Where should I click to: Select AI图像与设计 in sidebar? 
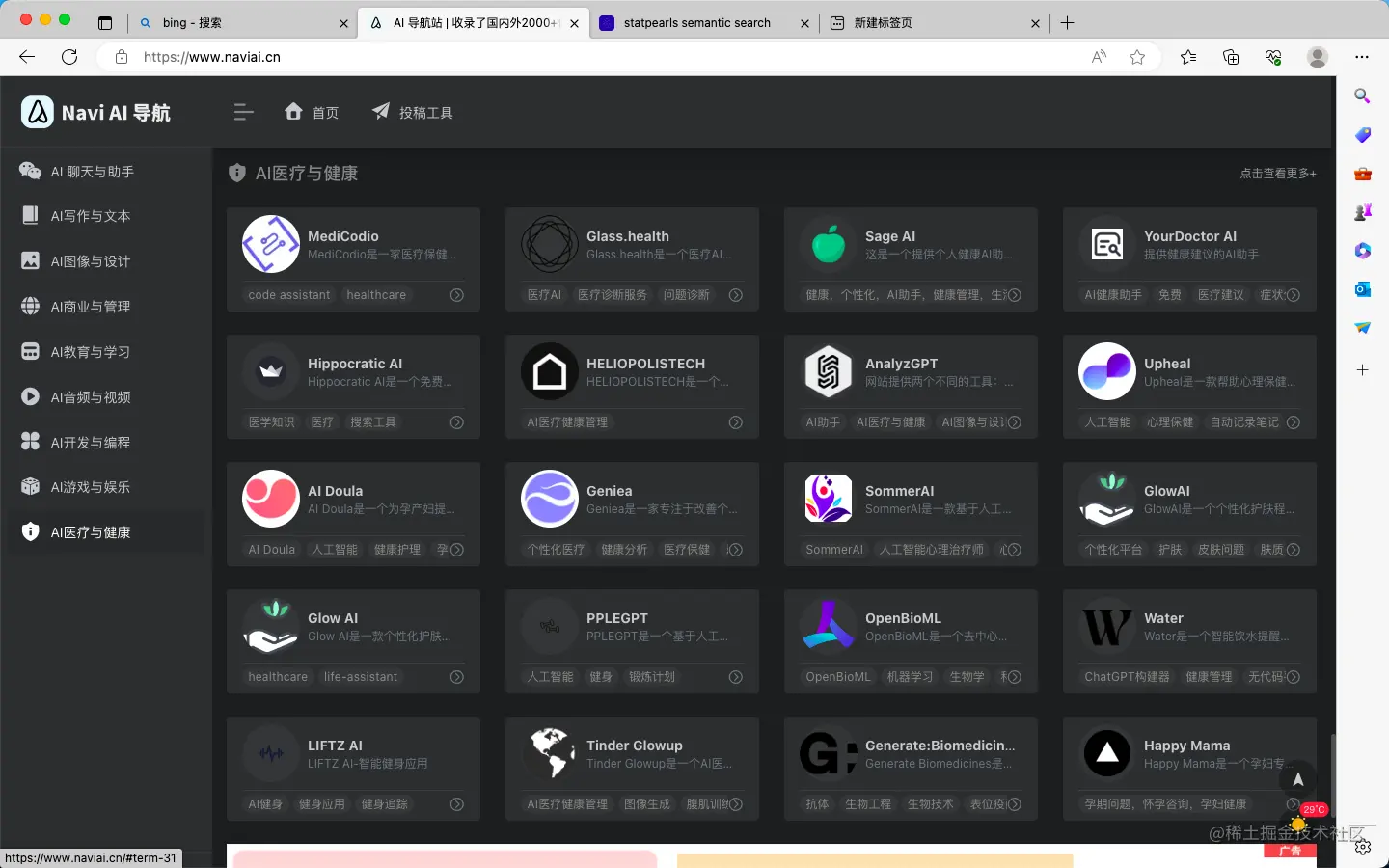coord(106,260)
